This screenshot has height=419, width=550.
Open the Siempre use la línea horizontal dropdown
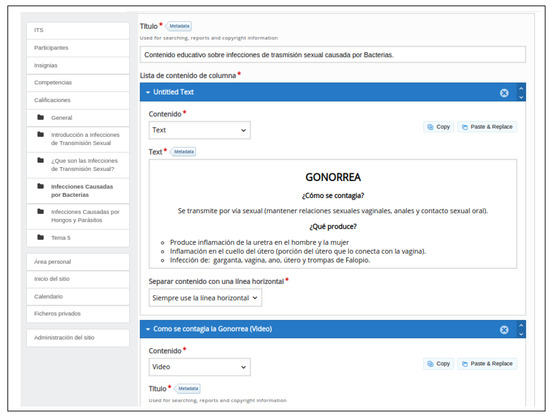click(x=205, y=298)
